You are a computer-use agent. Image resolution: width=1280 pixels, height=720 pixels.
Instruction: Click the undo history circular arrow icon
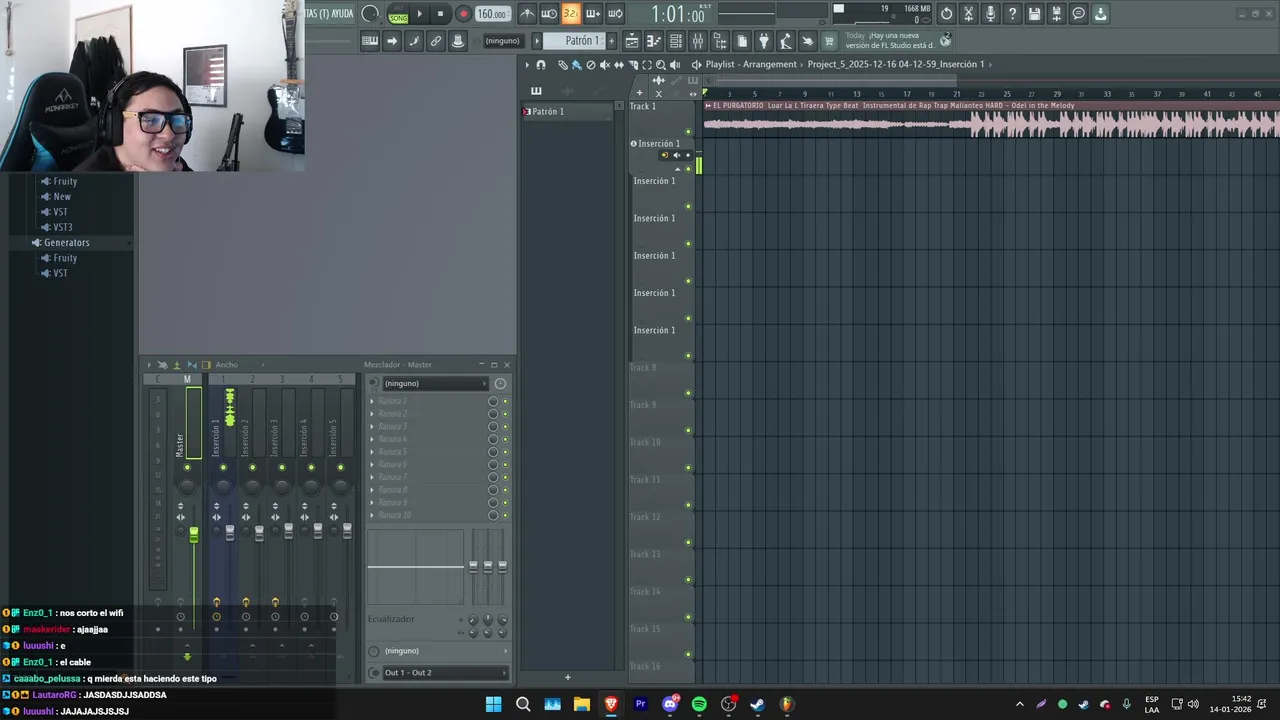pos(946,14)
